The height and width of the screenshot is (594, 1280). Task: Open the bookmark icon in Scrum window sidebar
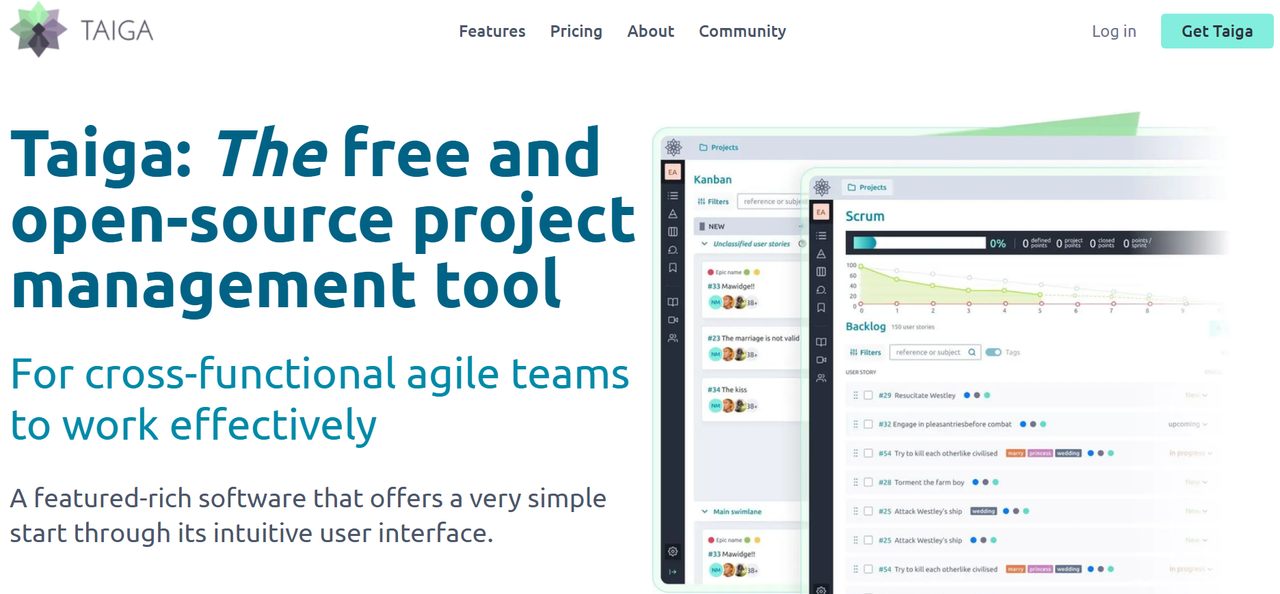point(821,308)
